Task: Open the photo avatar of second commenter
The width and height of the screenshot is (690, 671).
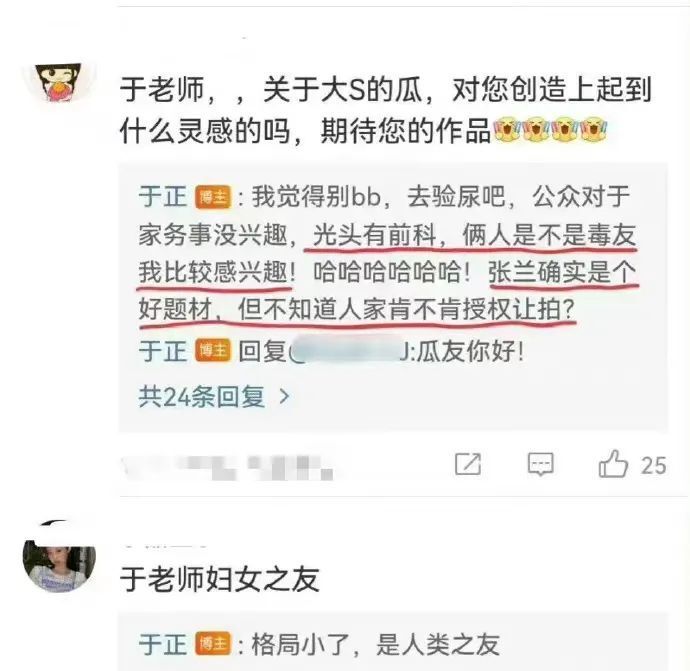Action: coord(59,563)
